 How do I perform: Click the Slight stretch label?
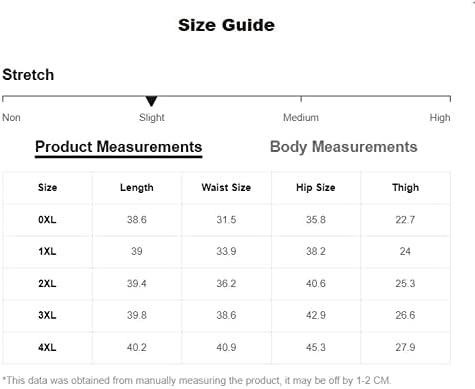[x=152, y=117]
